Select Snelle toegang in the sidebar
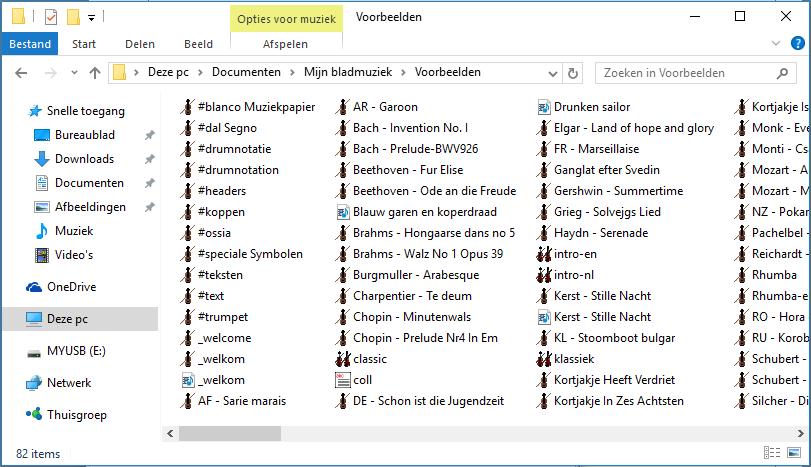The width and height of the screenshot is (811, 467). pyautogui.click(x=86, y=111)
